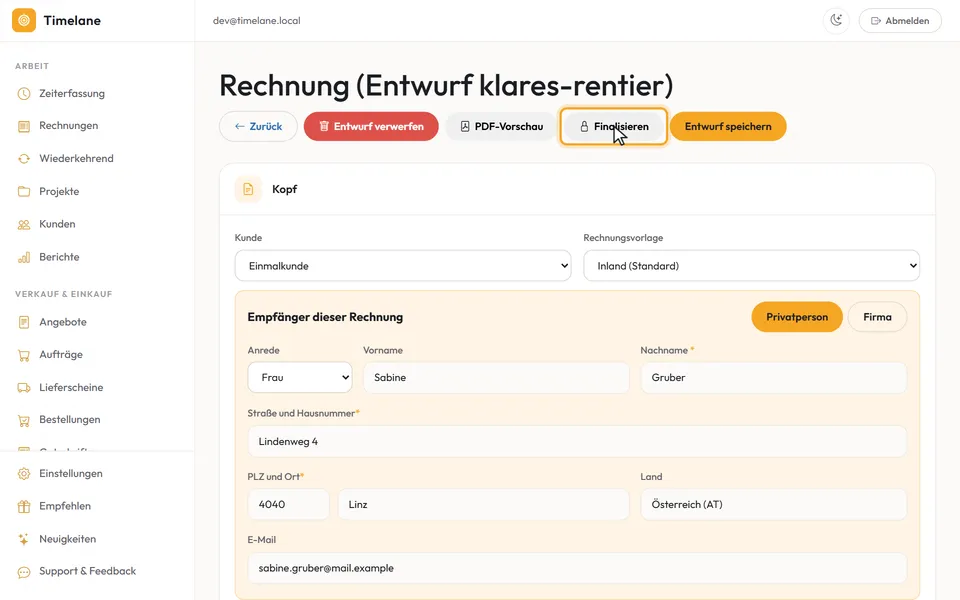
Task: Click the PLZ field showing 4040
Action: 288,504
